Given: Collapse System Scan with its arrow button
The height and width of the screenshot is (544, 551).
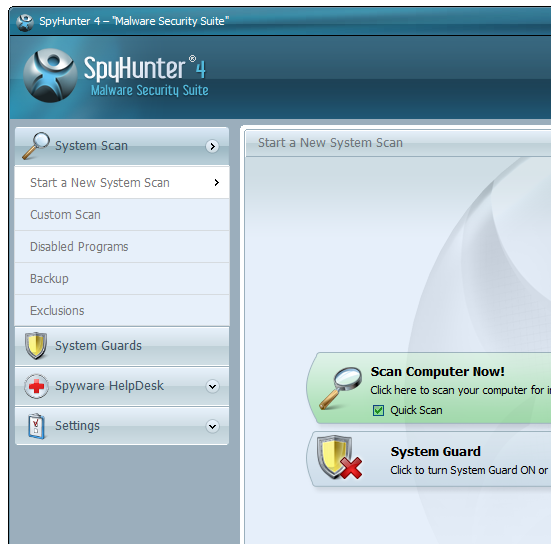Looking at the screenshot, I should coord(212,146).
